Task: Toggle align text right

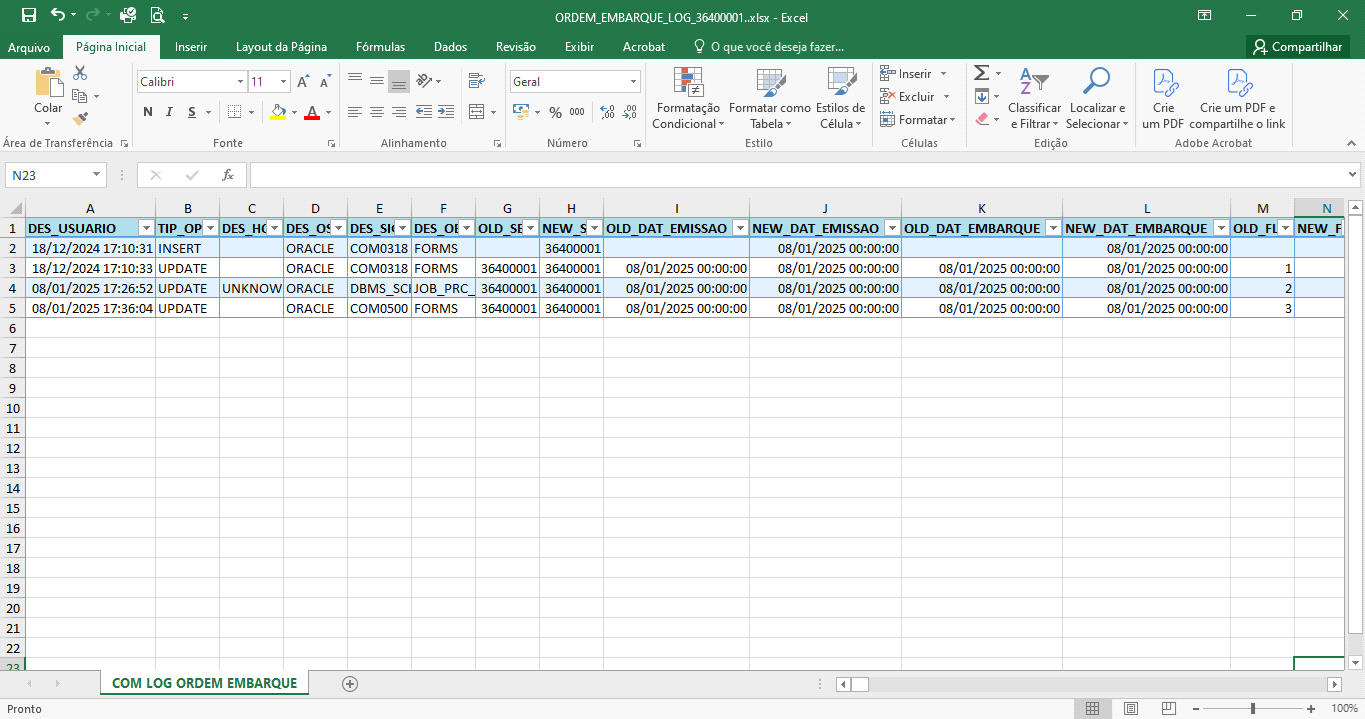Action: [x=399, y=112]
